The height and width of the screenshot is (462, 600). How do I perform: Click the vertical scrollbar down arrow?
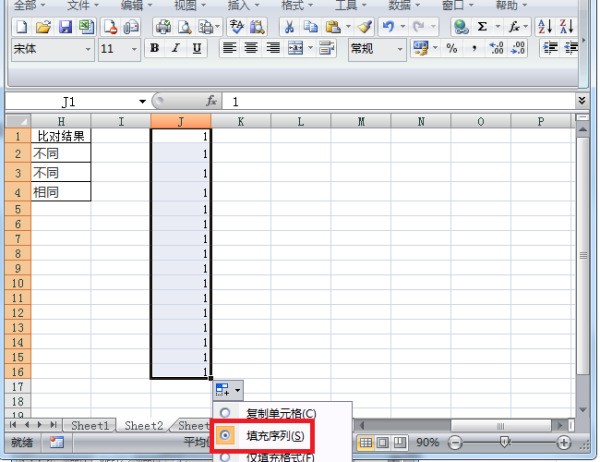click(x=583, y=410)
